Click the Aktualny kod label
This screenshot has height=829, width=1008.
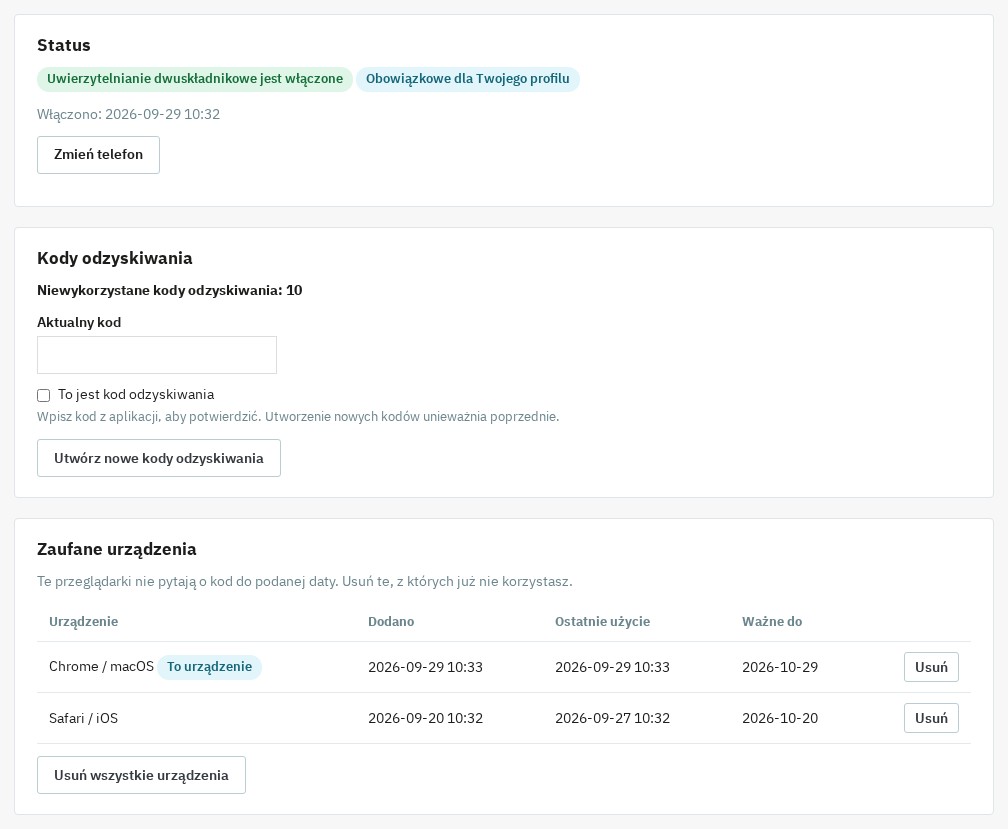pos(79,323)
